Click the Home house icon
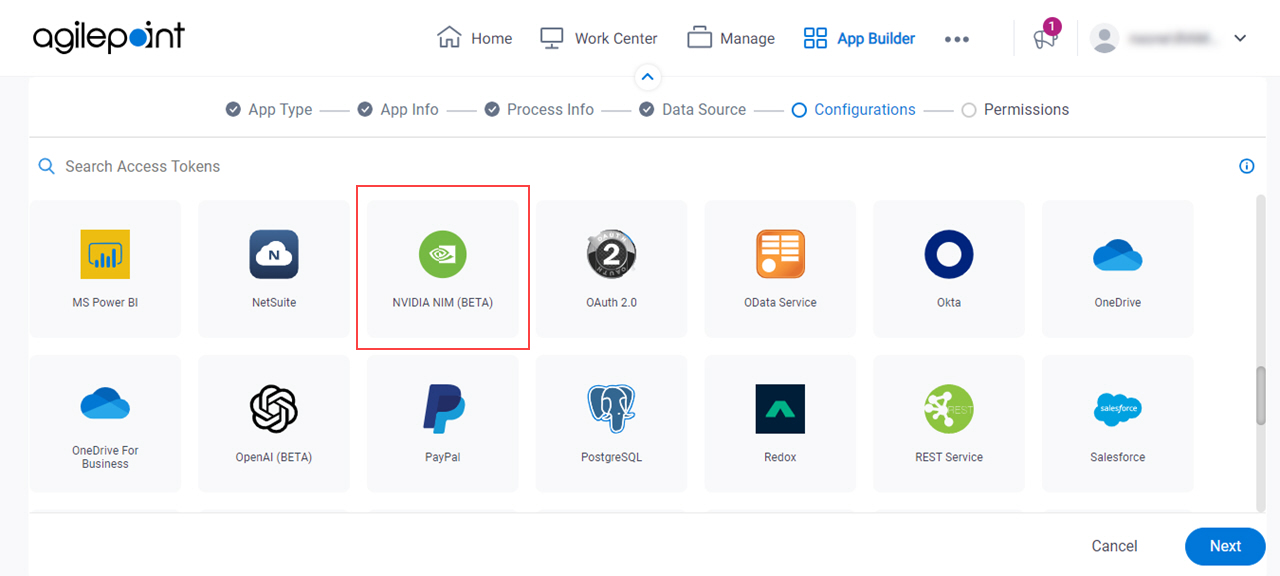Screen dimensions: 1280x576 pyautogui.click(x=449, y=38)
